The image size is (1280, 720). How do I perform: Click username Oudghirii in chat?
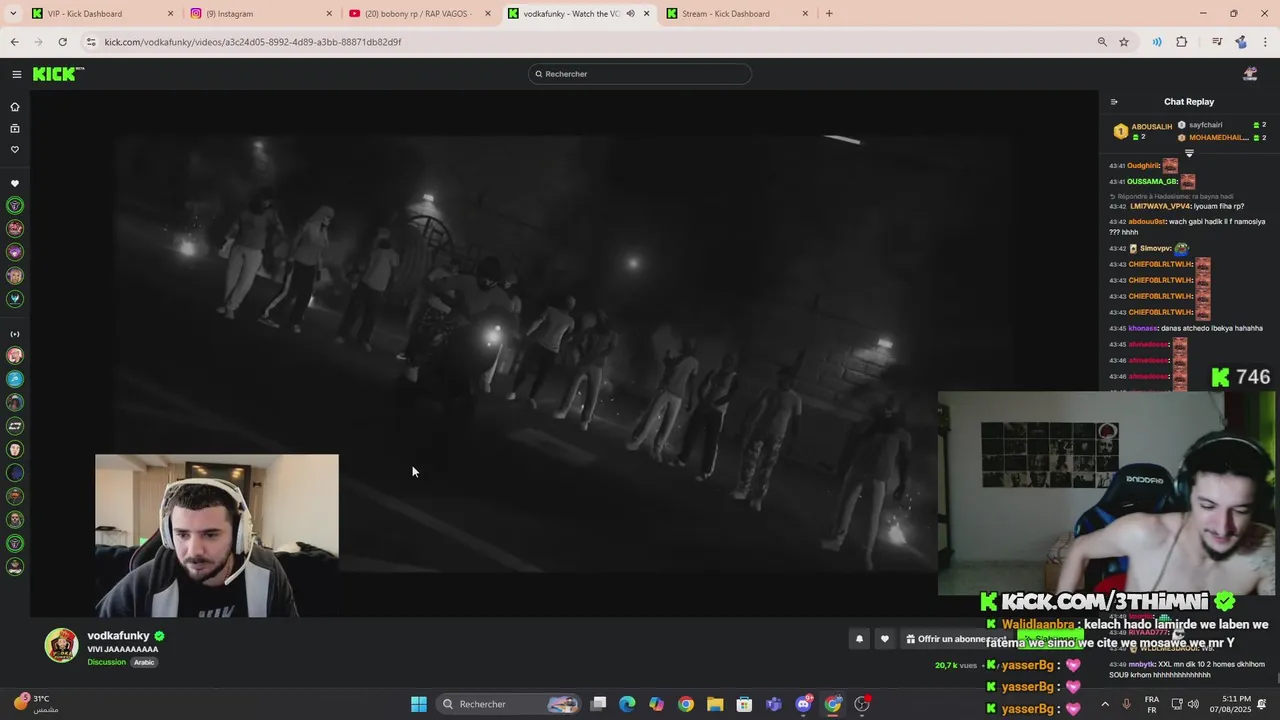1145,166
